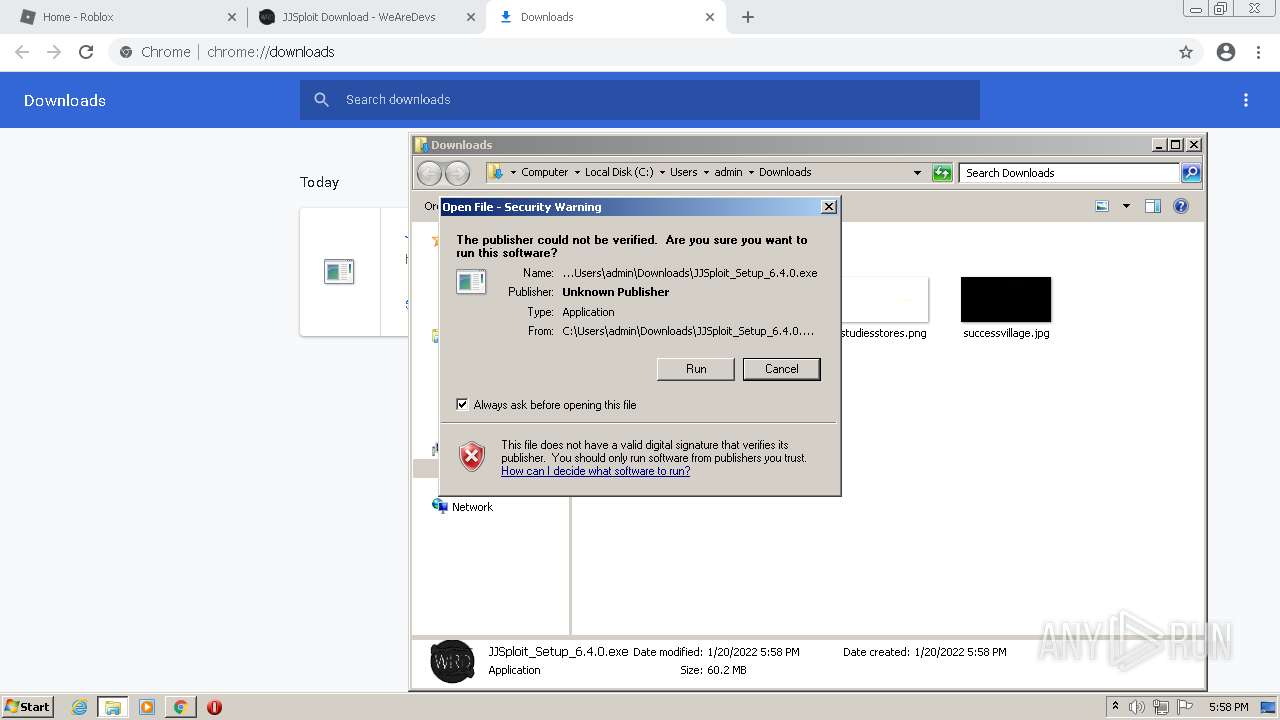Click Local Disk (C:) breadcrumb
This screenshot has height=720, width=1280.
point(619,172)
